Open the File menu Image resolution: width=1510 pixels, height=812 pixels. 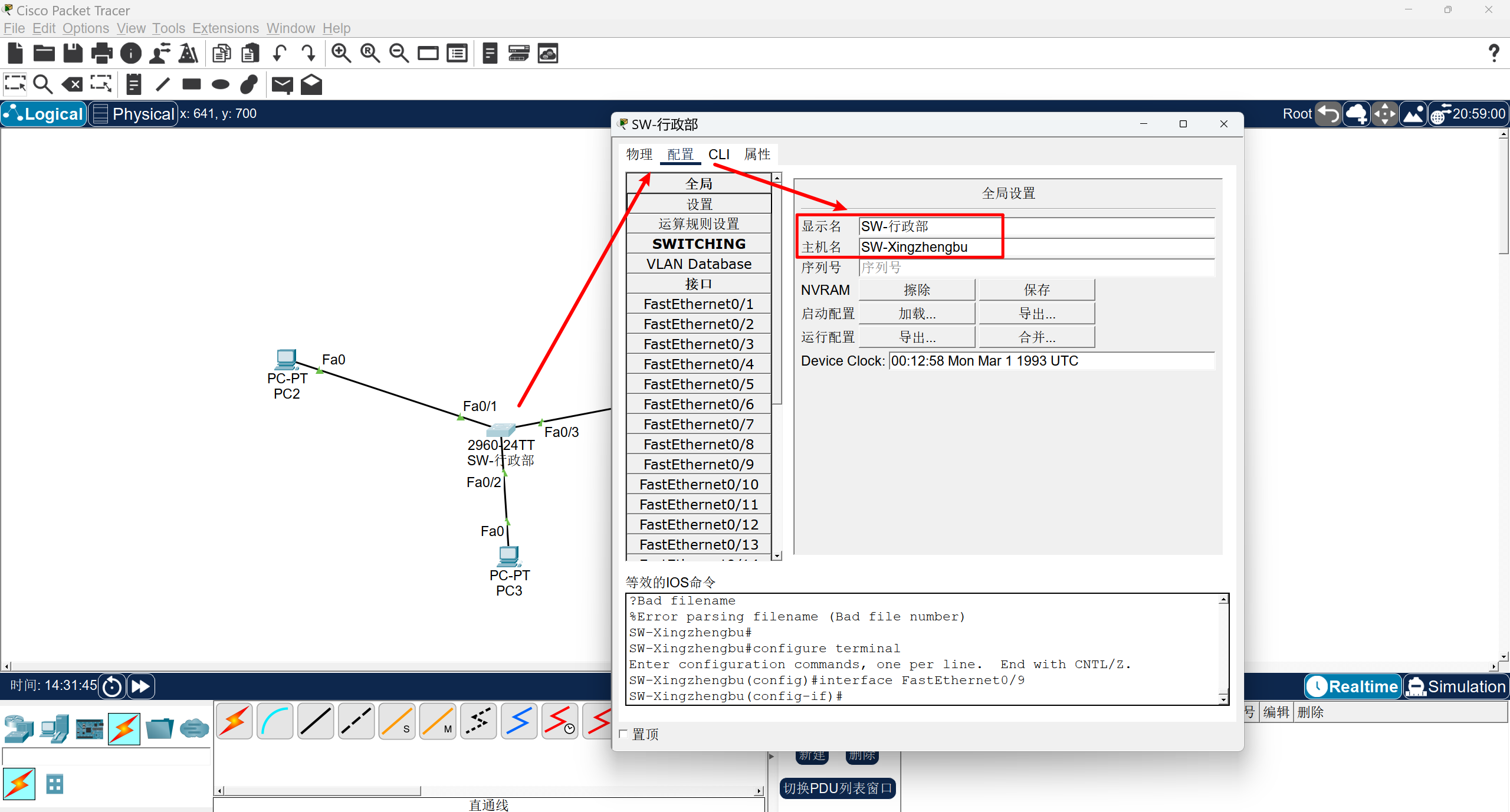click(x=14, y=28)
